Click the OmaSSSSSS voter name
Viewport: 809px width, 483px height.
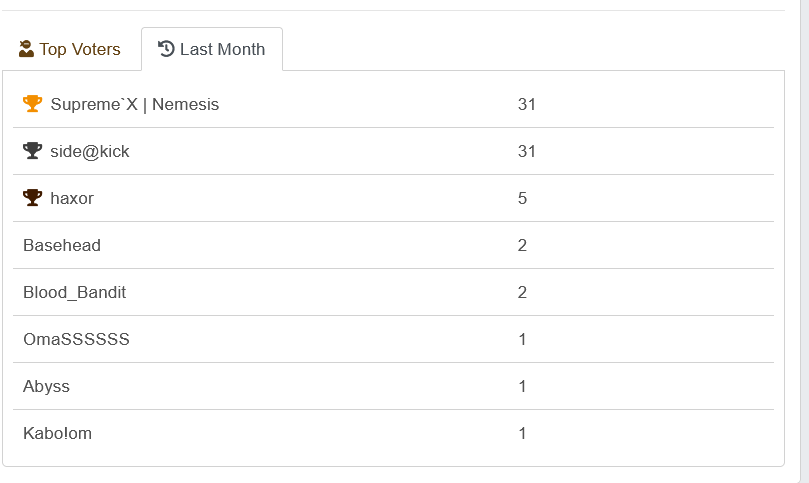pyautogui.click(x=76, y=339)
